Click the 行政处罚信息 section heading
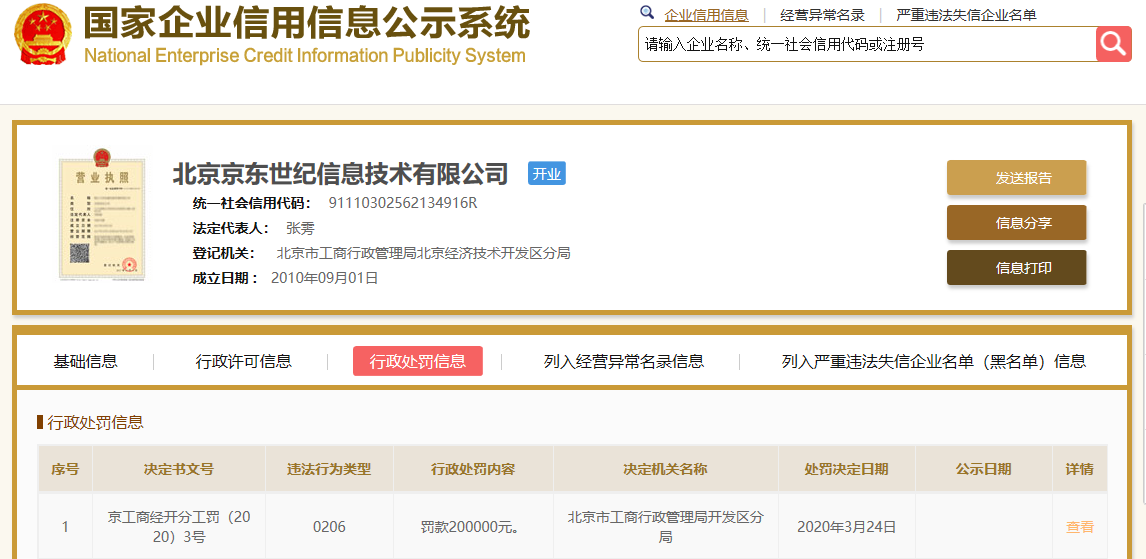 point(95,422)
